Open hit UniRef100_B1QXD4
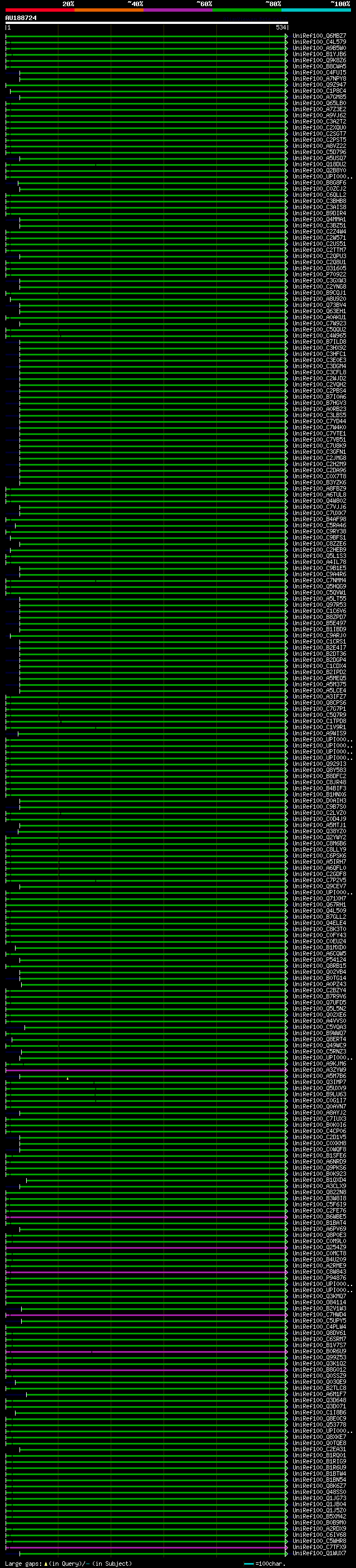The width and height of the screenshot is (356, 1568). (319, 1180)
